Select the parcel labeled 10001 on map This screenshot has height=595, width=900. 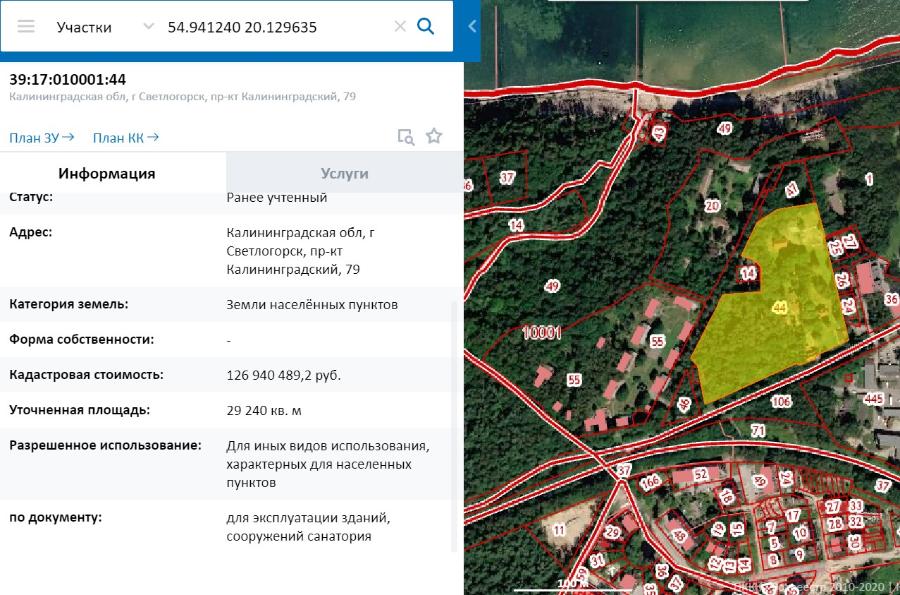click(x=541, y=332)
